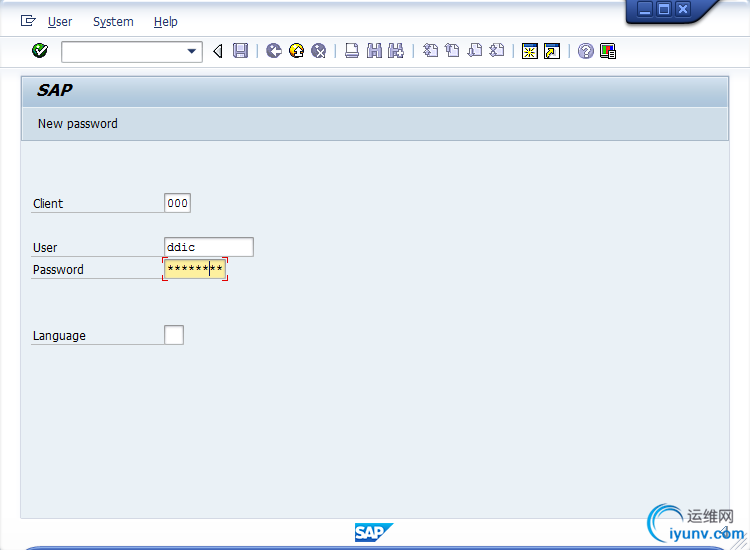Screen dimensions: 750x550
Task: Close the SAP logon window
Action: pos(683,9)
